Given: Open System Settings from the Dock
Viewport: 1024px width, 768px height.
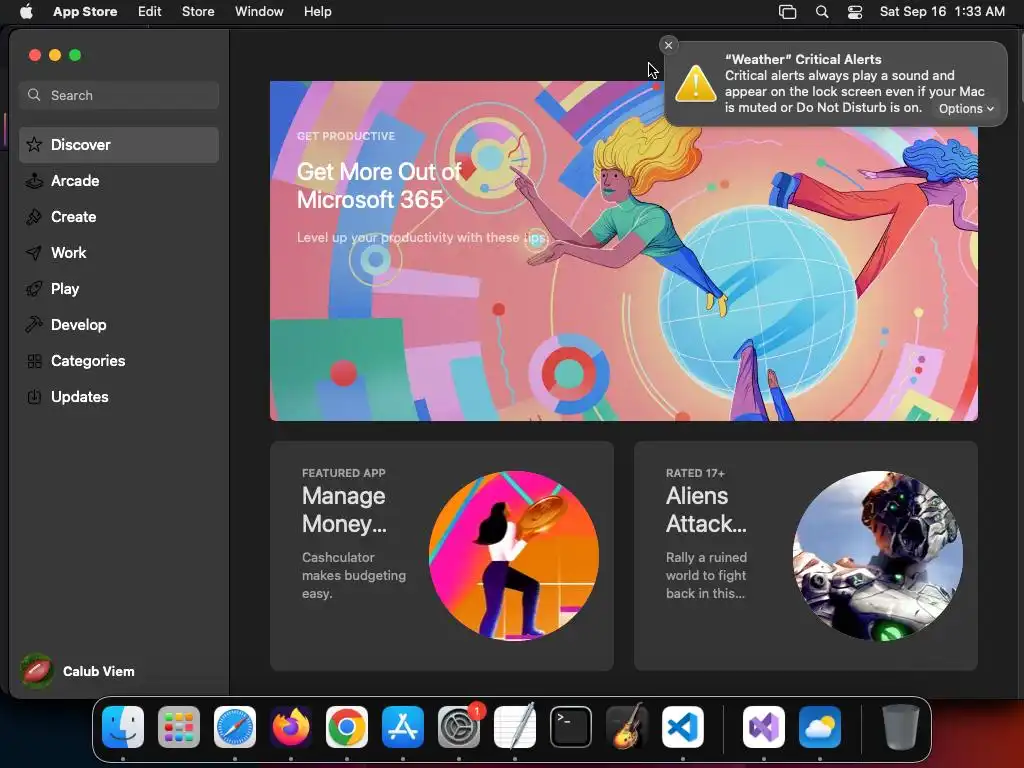Looking at the screenshot, I should click(x=459, y=727).
